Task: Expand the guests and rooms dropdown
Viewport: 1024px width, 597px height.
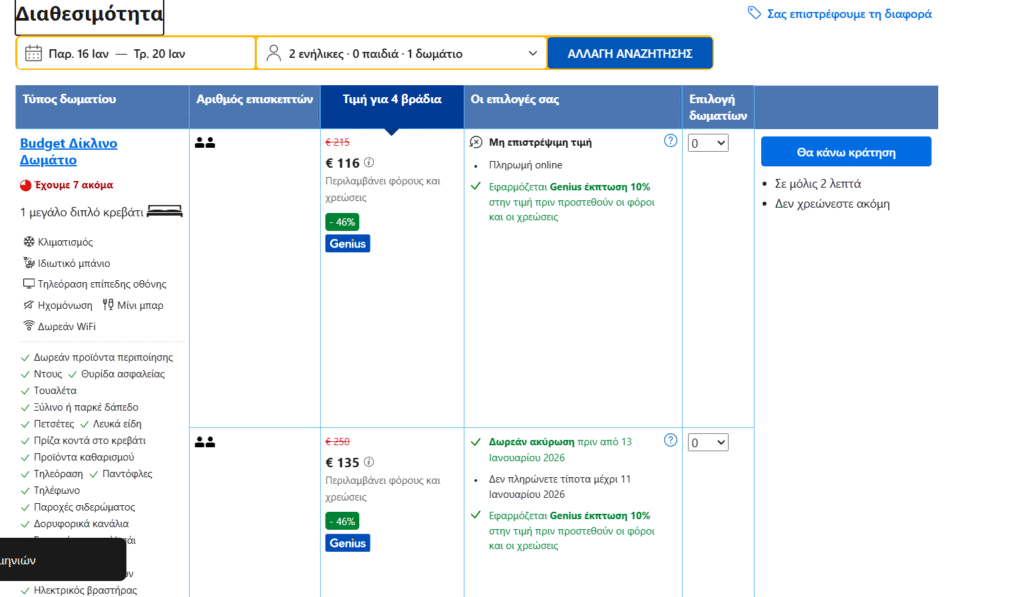Action: point(532,53)
